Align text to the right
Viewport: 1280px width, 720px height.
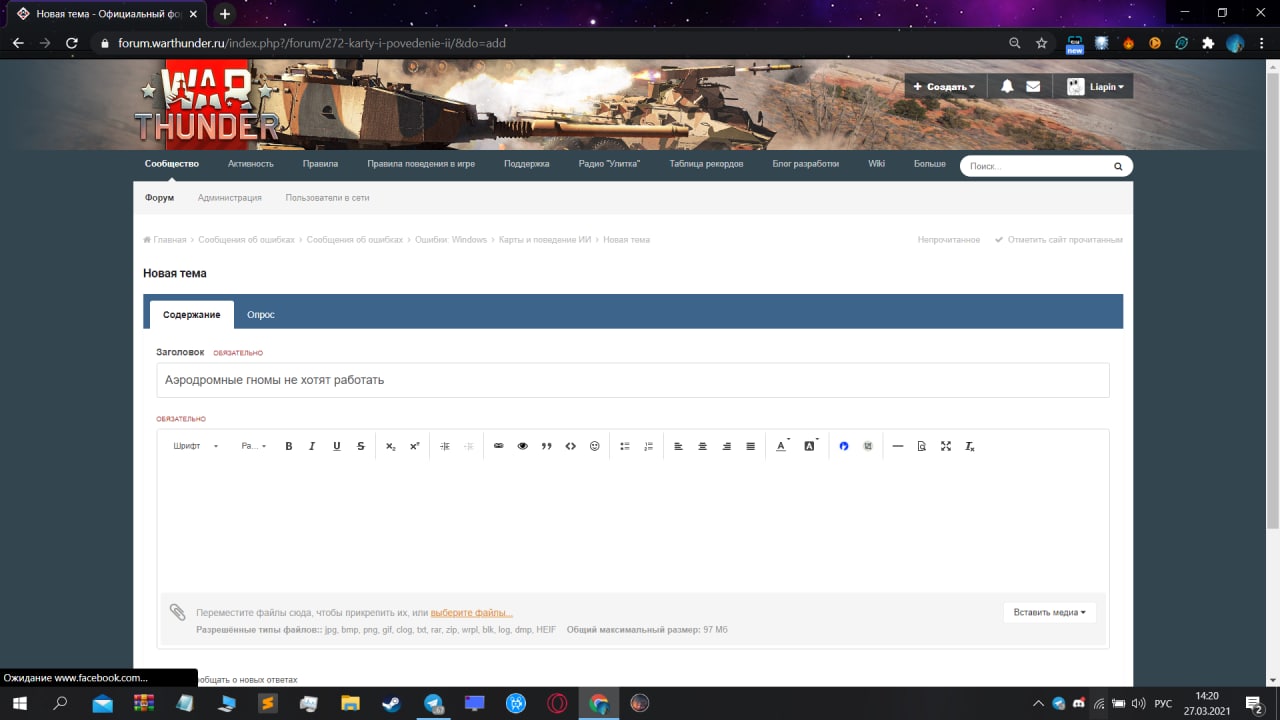coord(727,446)
